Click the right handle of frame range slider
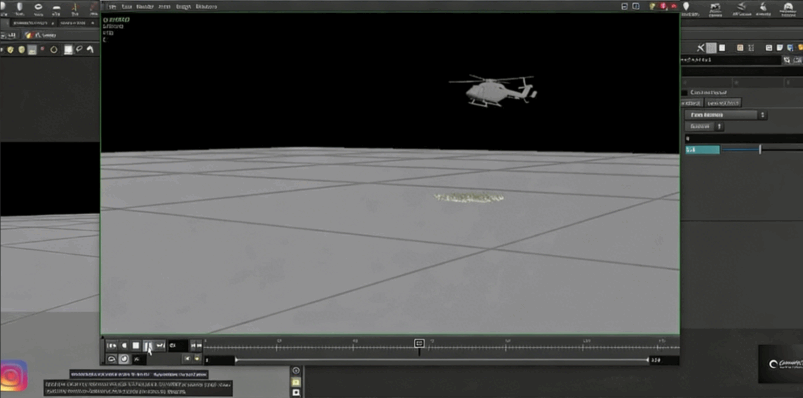The width and height of the screenshot is (803, 398). tap(649, 360)
